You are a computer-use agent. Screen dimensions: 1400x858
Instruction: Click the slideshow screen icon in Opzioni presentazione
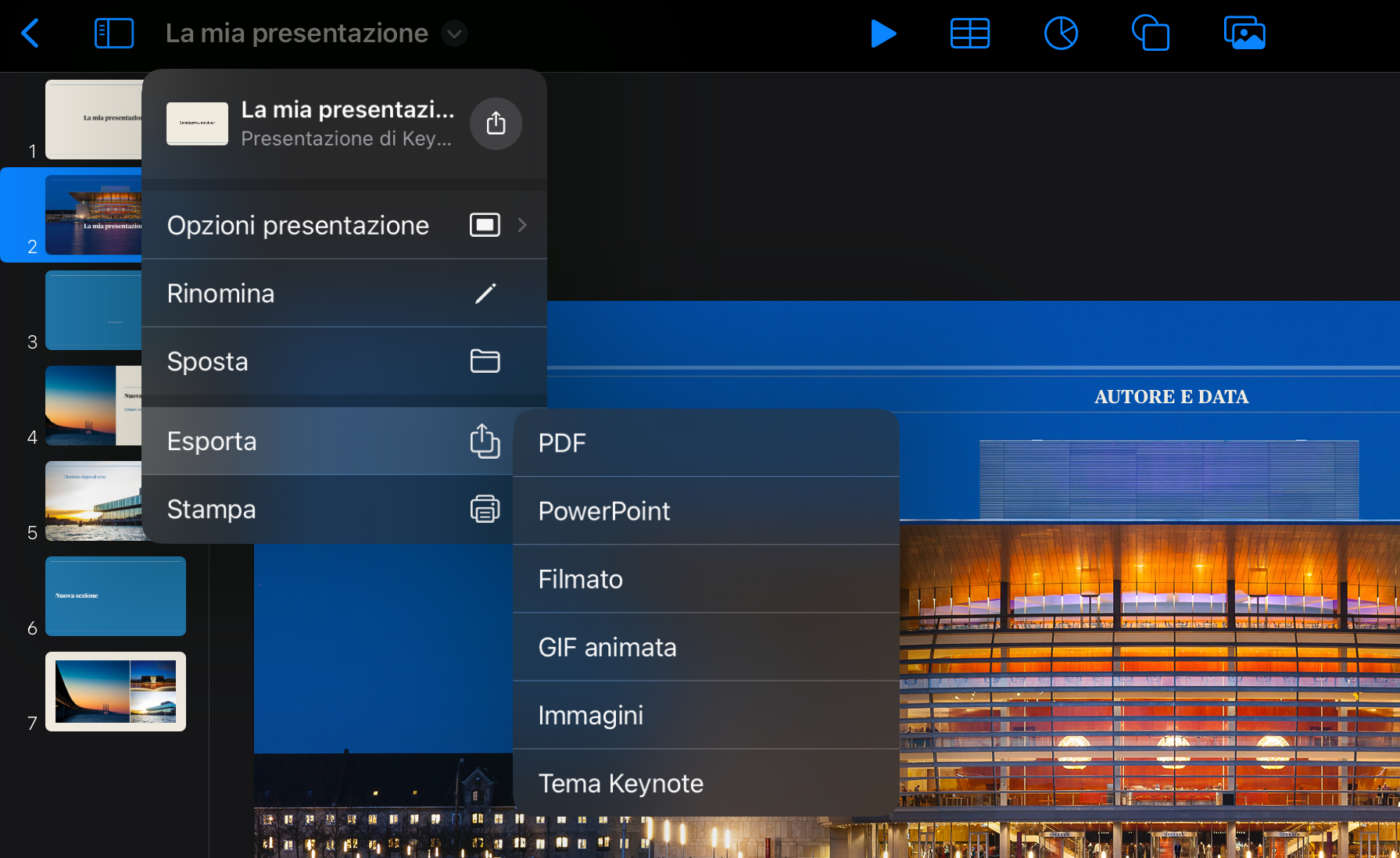485,225
